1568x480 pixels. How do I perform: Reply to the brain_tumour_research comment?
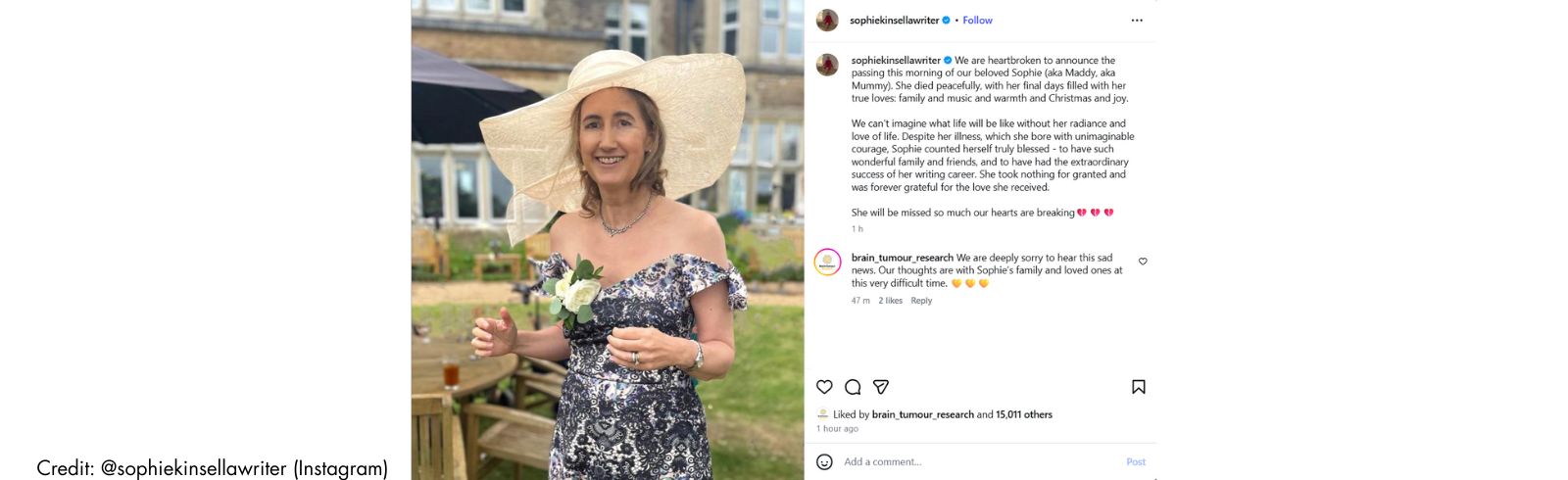pos(921,301)
